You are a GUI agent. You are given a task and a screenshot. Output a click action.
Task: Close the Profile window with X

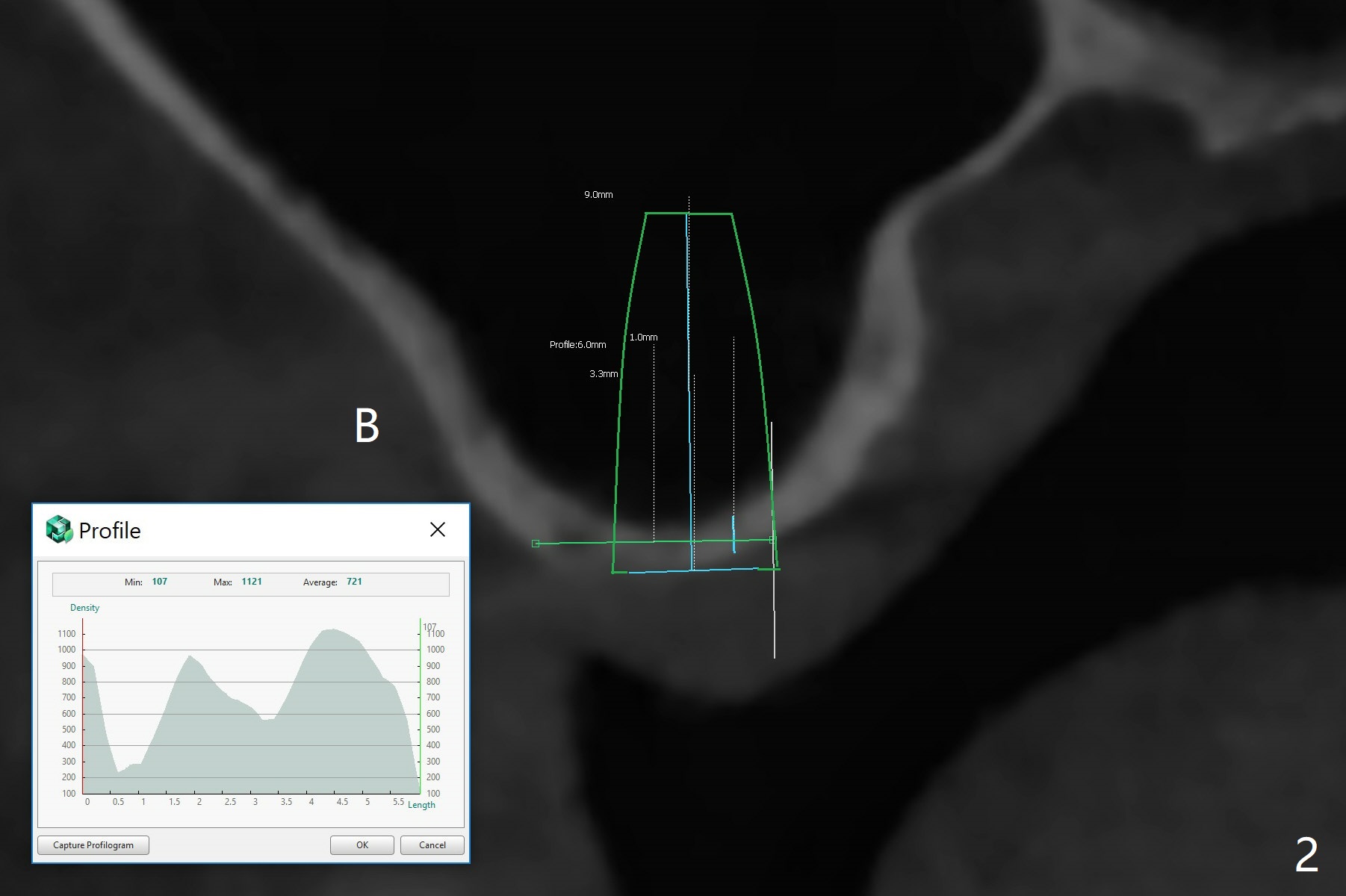438,529
